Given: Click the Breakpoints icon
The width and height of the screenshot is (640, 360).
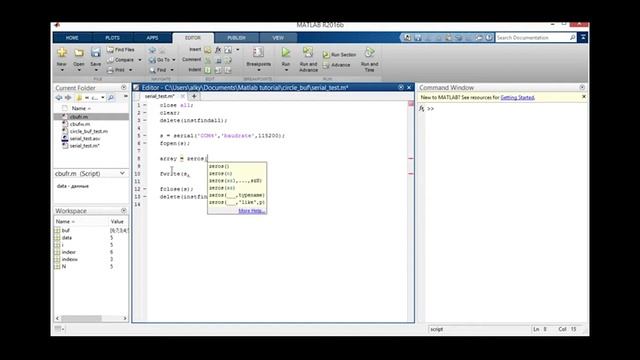Looking at the screenshot, I should pos(258,53).
